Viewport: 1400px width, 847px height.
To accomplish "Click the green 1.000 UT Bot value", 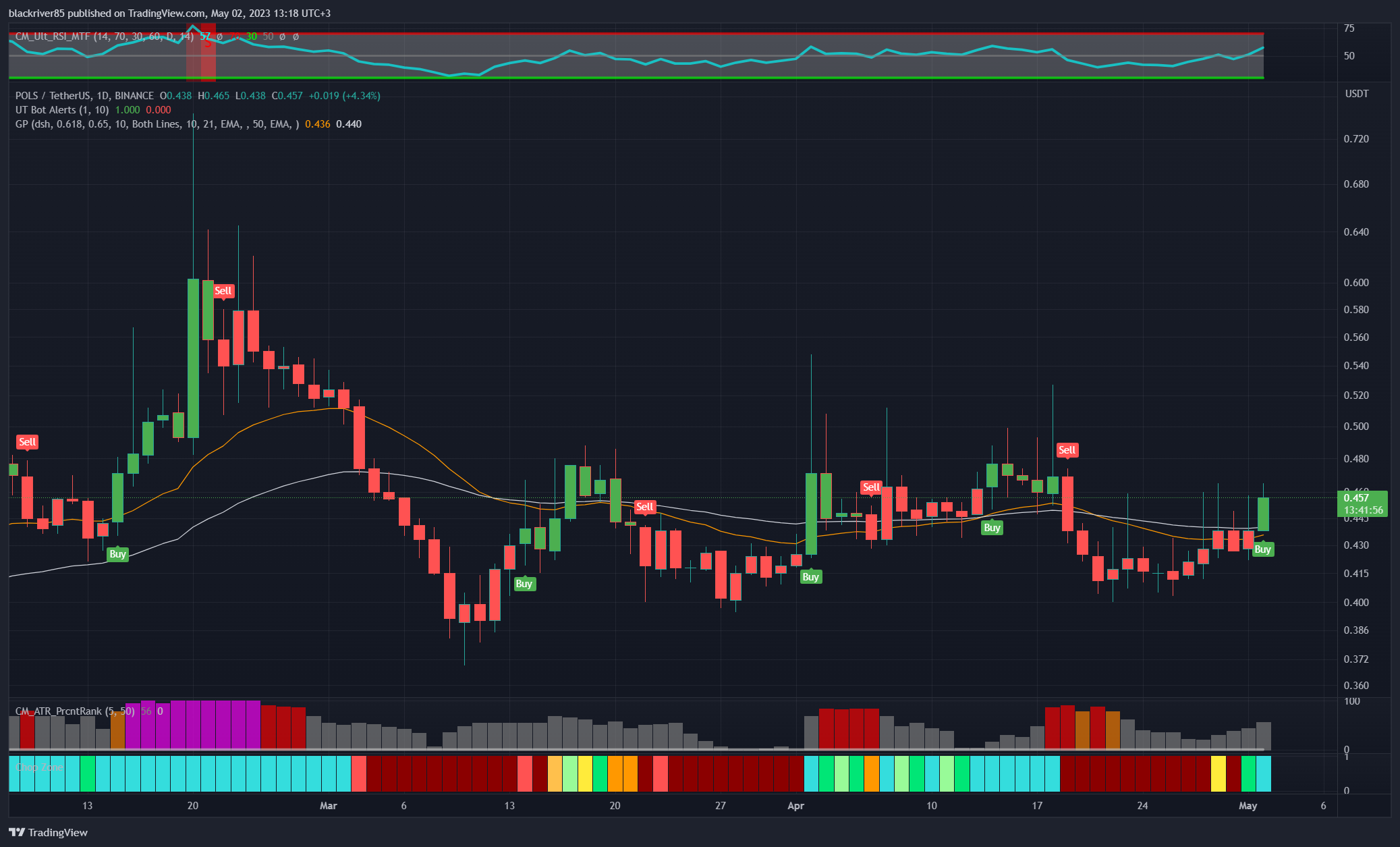I will click(x=128, y=110).
